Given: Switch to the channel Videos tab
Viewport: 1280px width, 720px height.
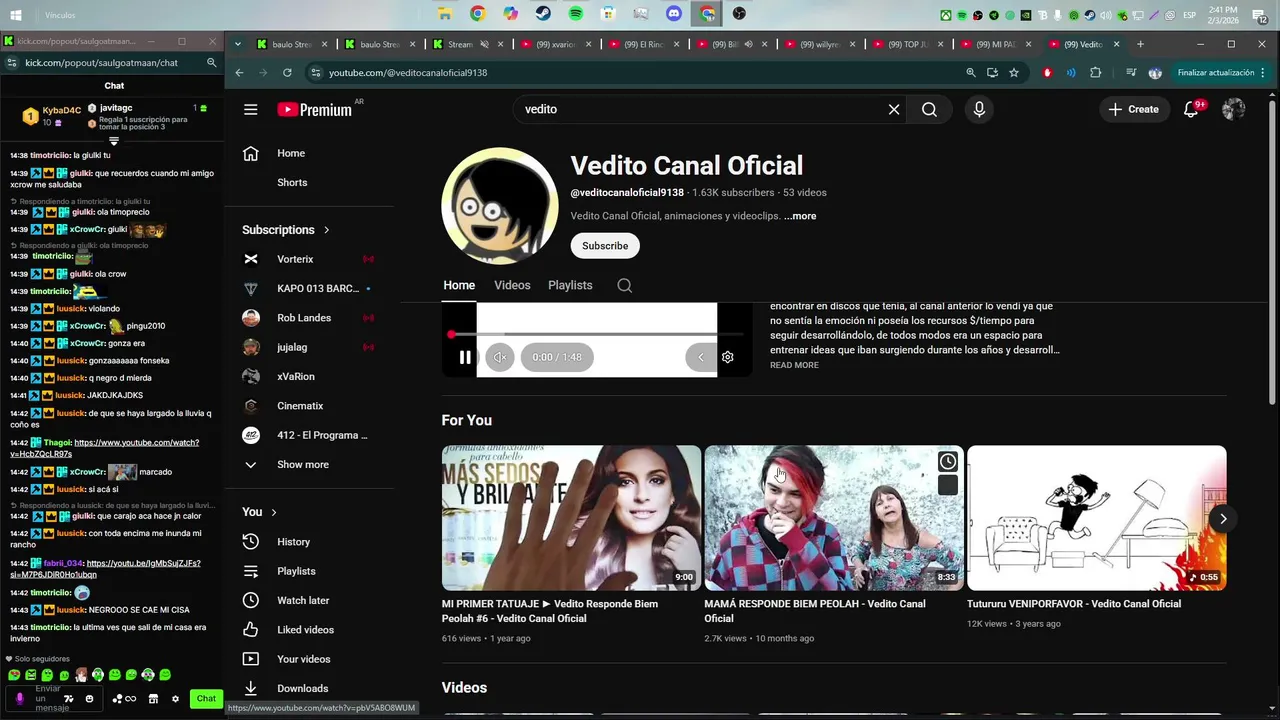Looking at the screenshot, I should point(512,285).
